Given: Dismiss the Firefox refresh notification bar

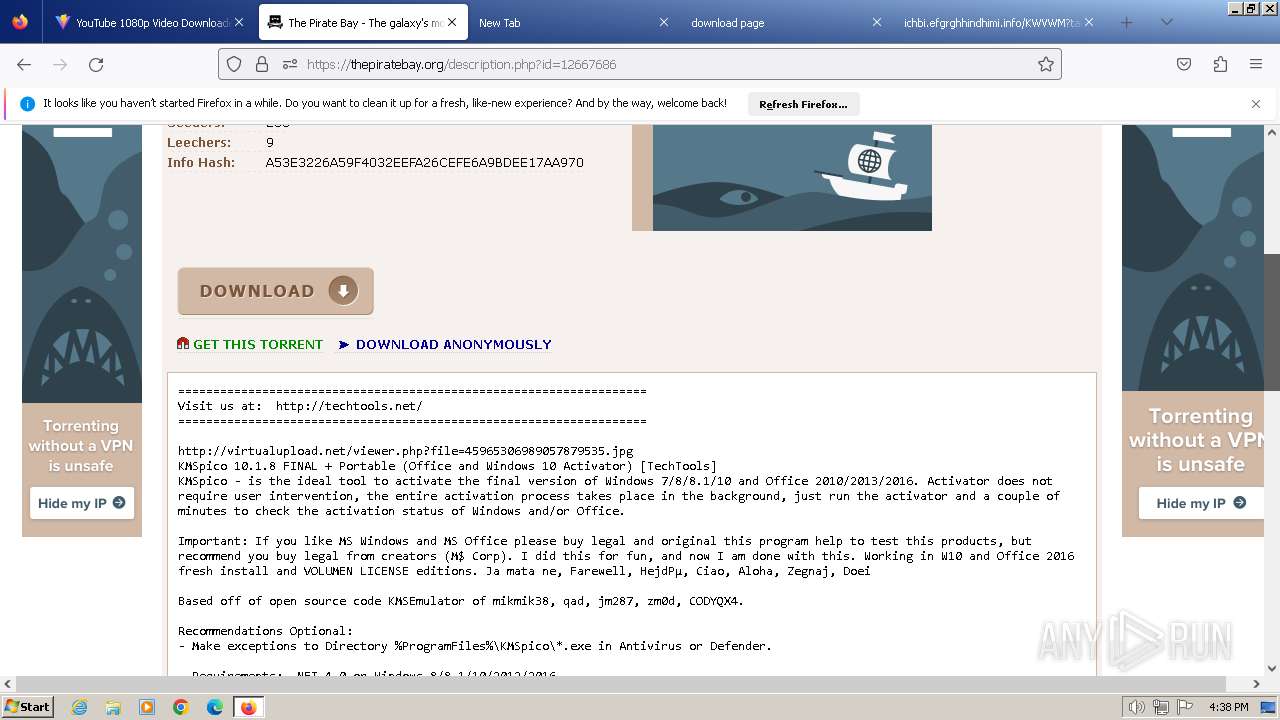Looking at the screenshot, I should click(x=1256, y=104).
